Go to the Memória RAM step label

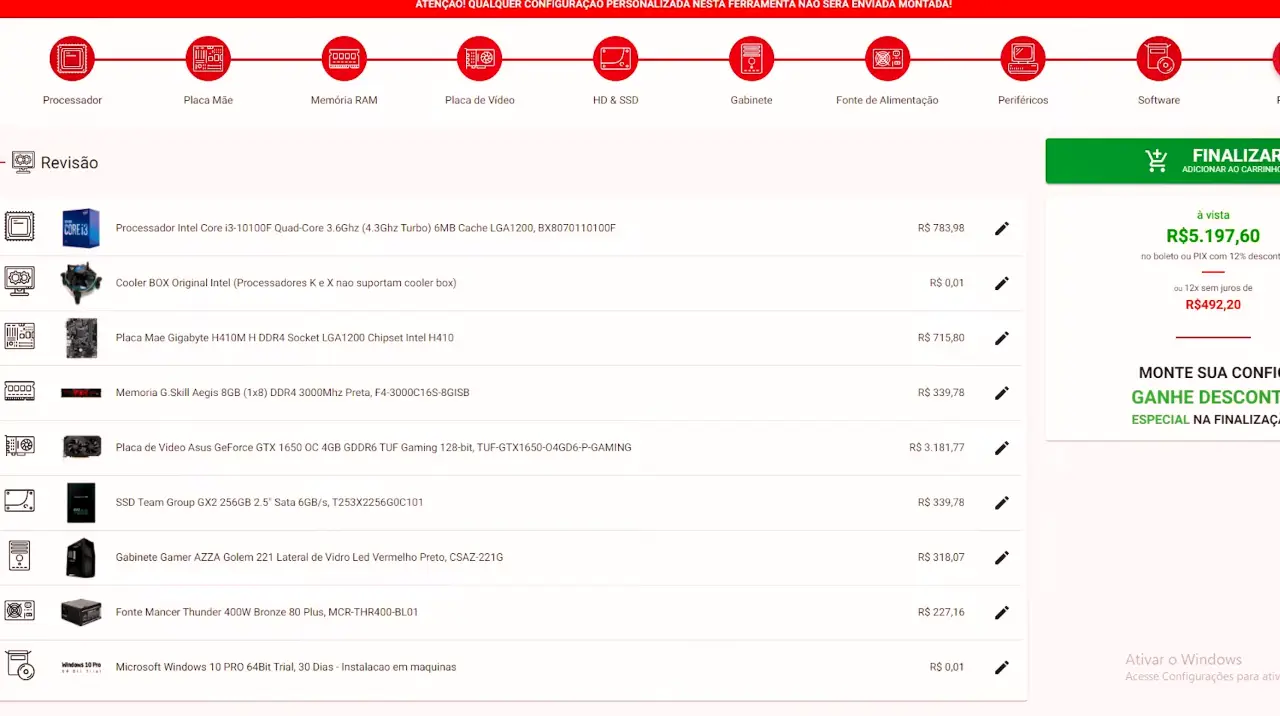tap(344, 100)
